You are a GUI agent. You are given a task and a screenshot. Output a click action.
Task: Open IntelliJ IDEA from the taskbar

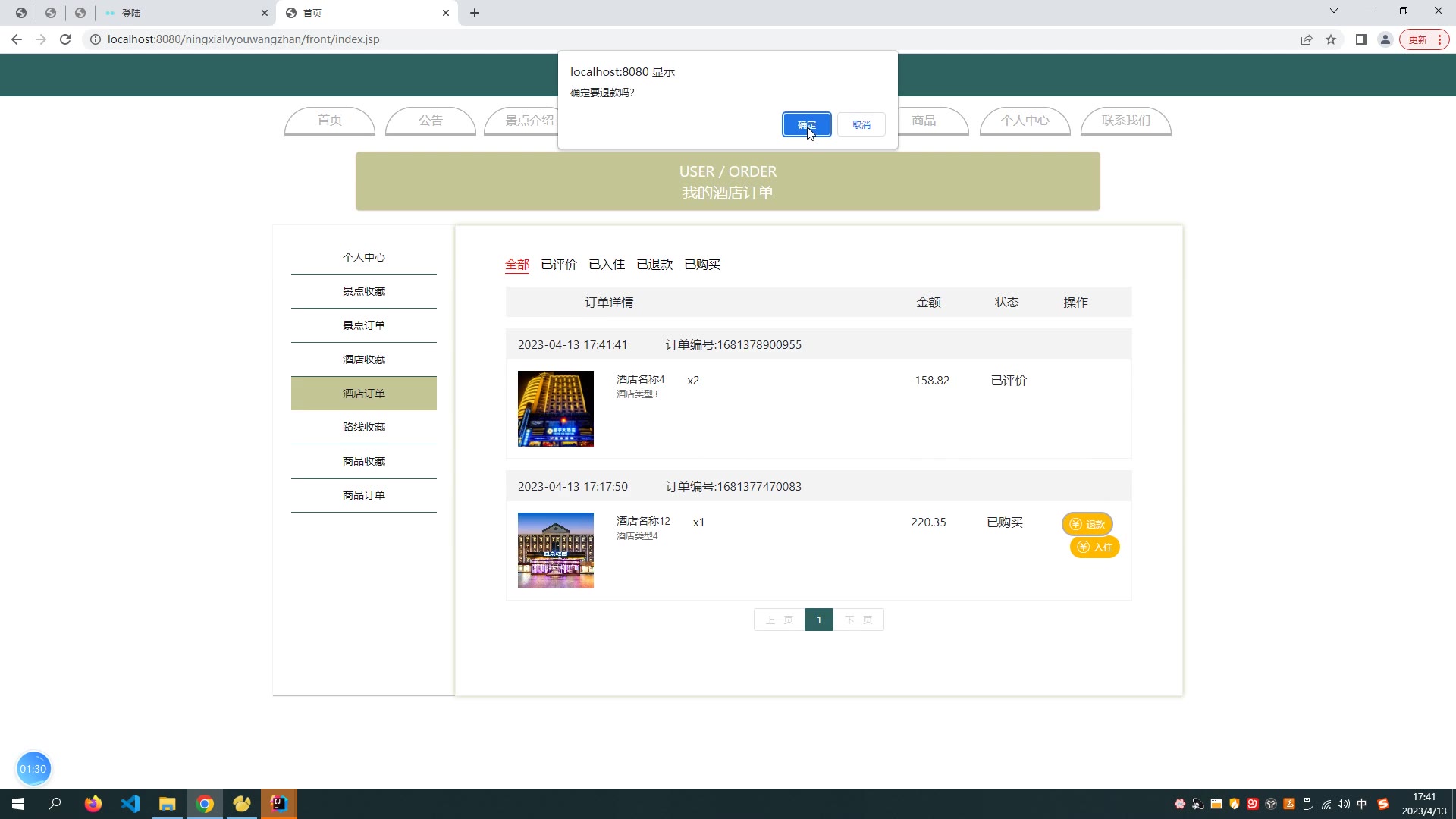pyautogui.click(x=279, y=804)
